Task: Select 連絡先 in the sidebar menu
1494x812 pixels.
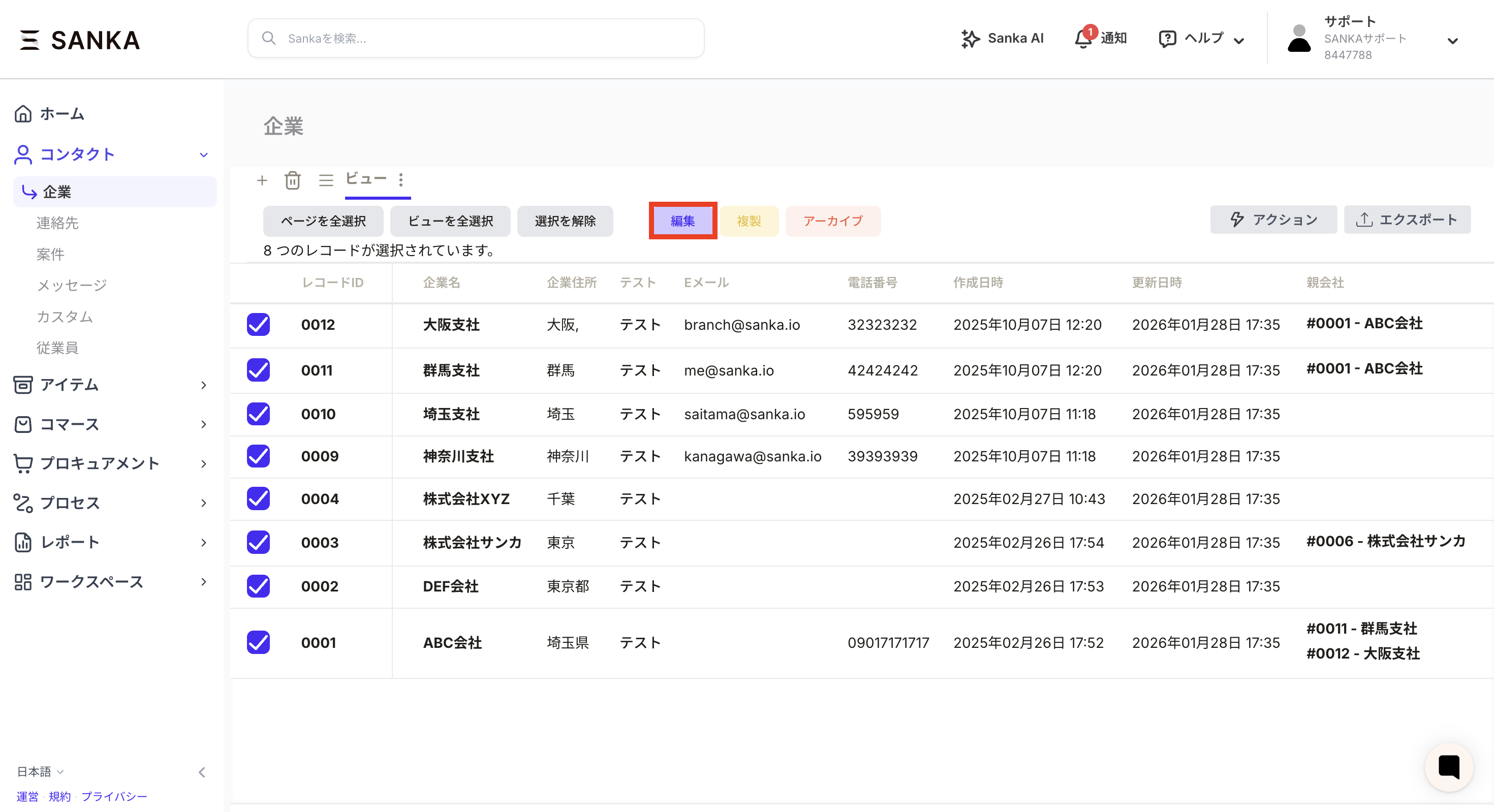Action: pyautogui.click(x=57, y=223)
